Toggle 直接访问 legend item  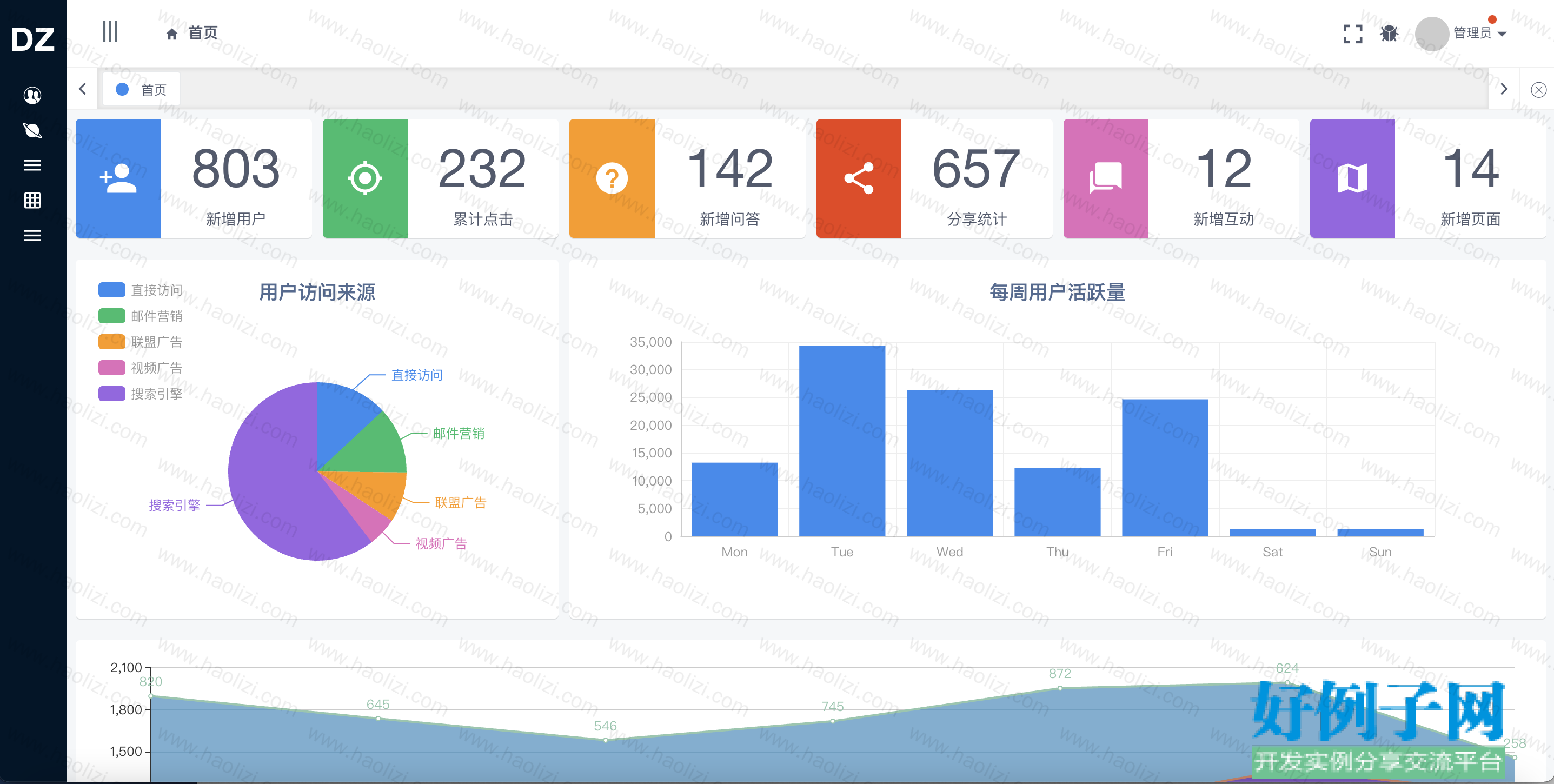click(x=141, y=290)
